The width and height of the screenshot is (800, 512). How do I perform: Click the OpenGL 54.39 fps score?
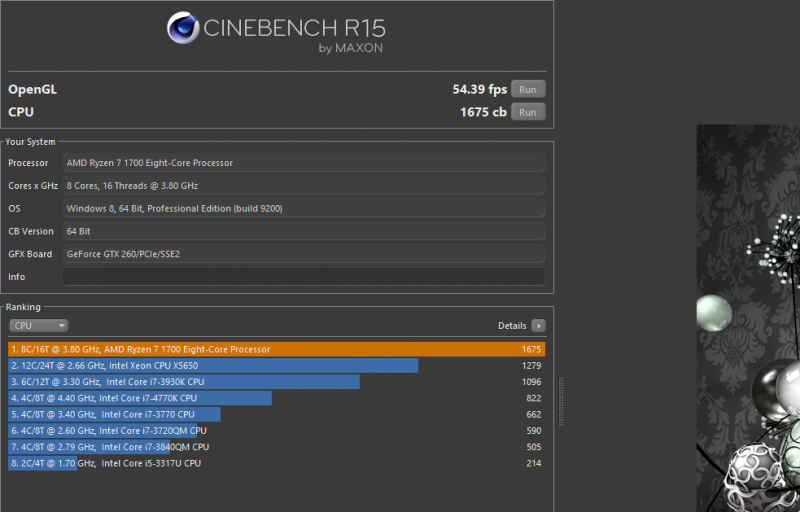coord(480,89)
